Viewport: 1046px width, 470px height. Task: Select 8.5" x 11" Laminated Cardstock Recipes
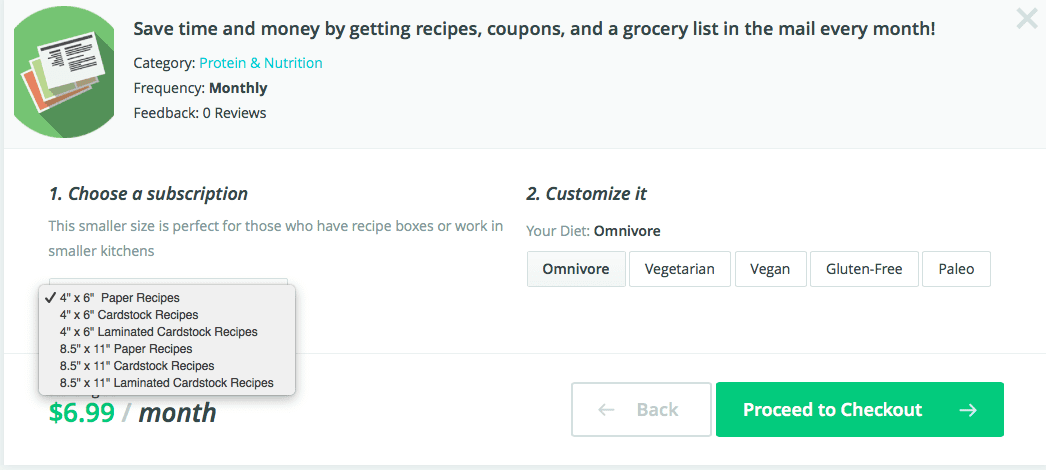pyautogui.click(x=167, y=383)
